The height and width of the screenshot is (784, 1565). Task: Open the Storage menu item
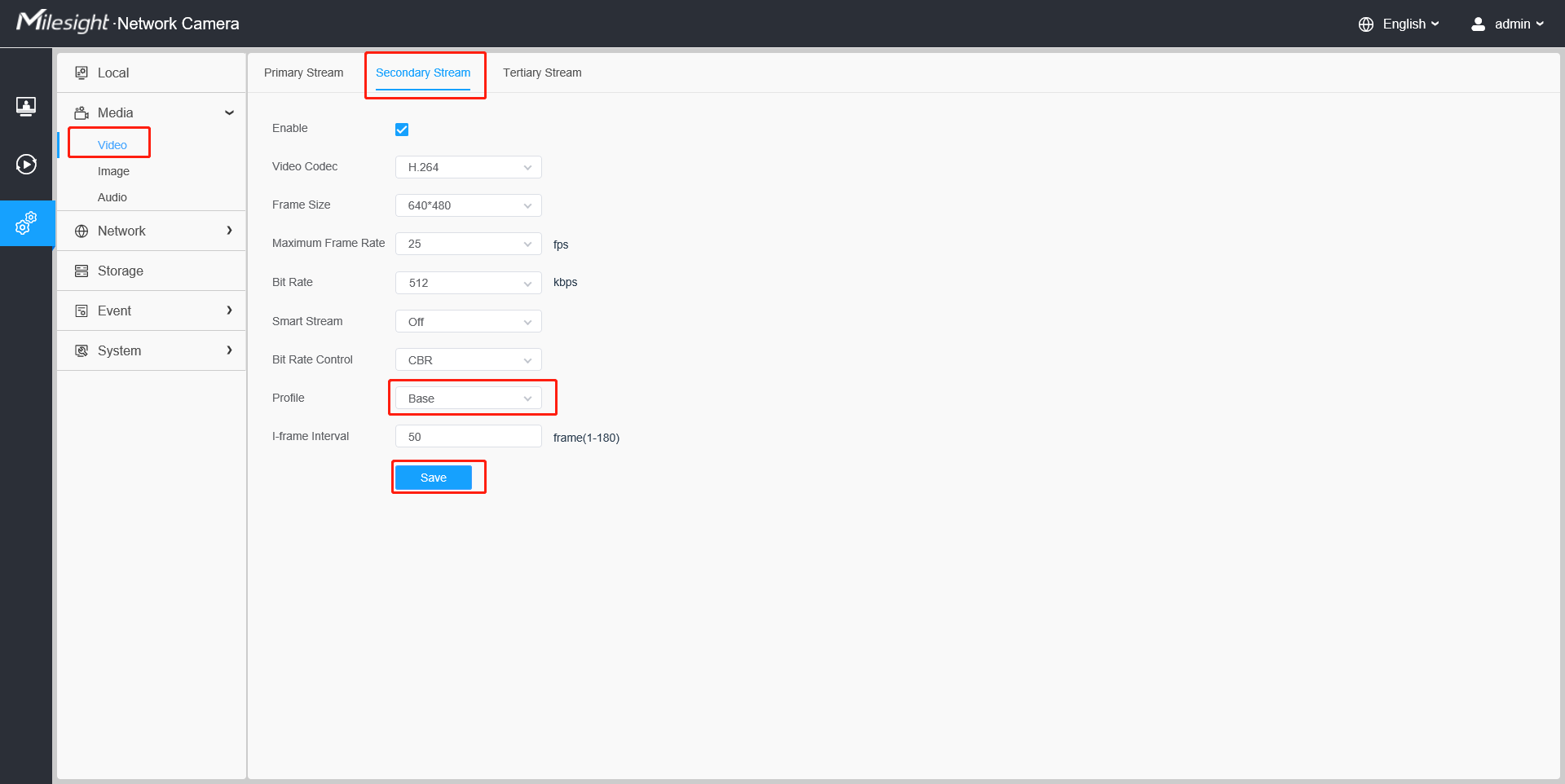(152, 271)
